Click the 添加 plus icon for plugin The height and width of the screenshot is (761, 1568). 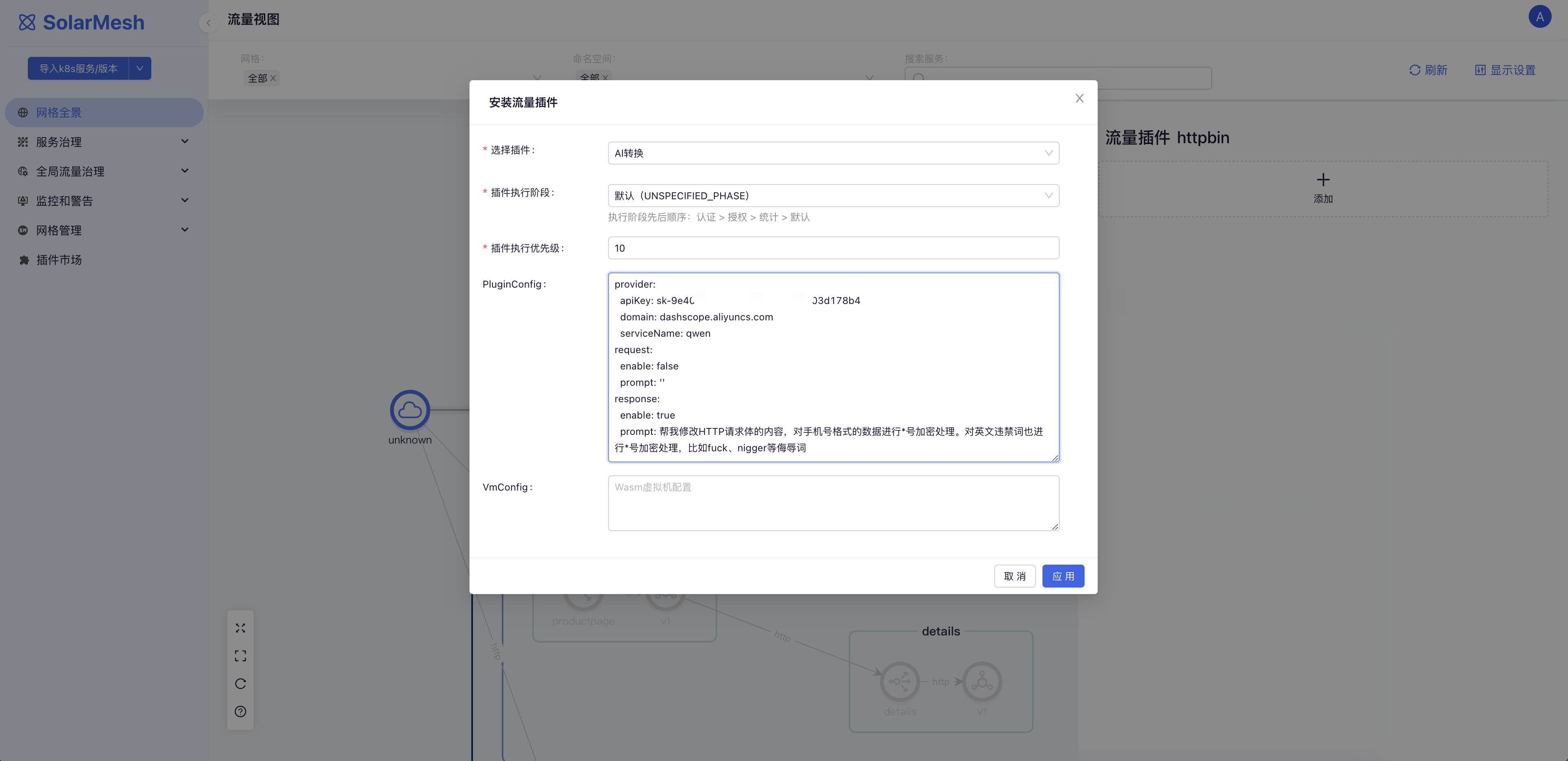click(1323, 180)
